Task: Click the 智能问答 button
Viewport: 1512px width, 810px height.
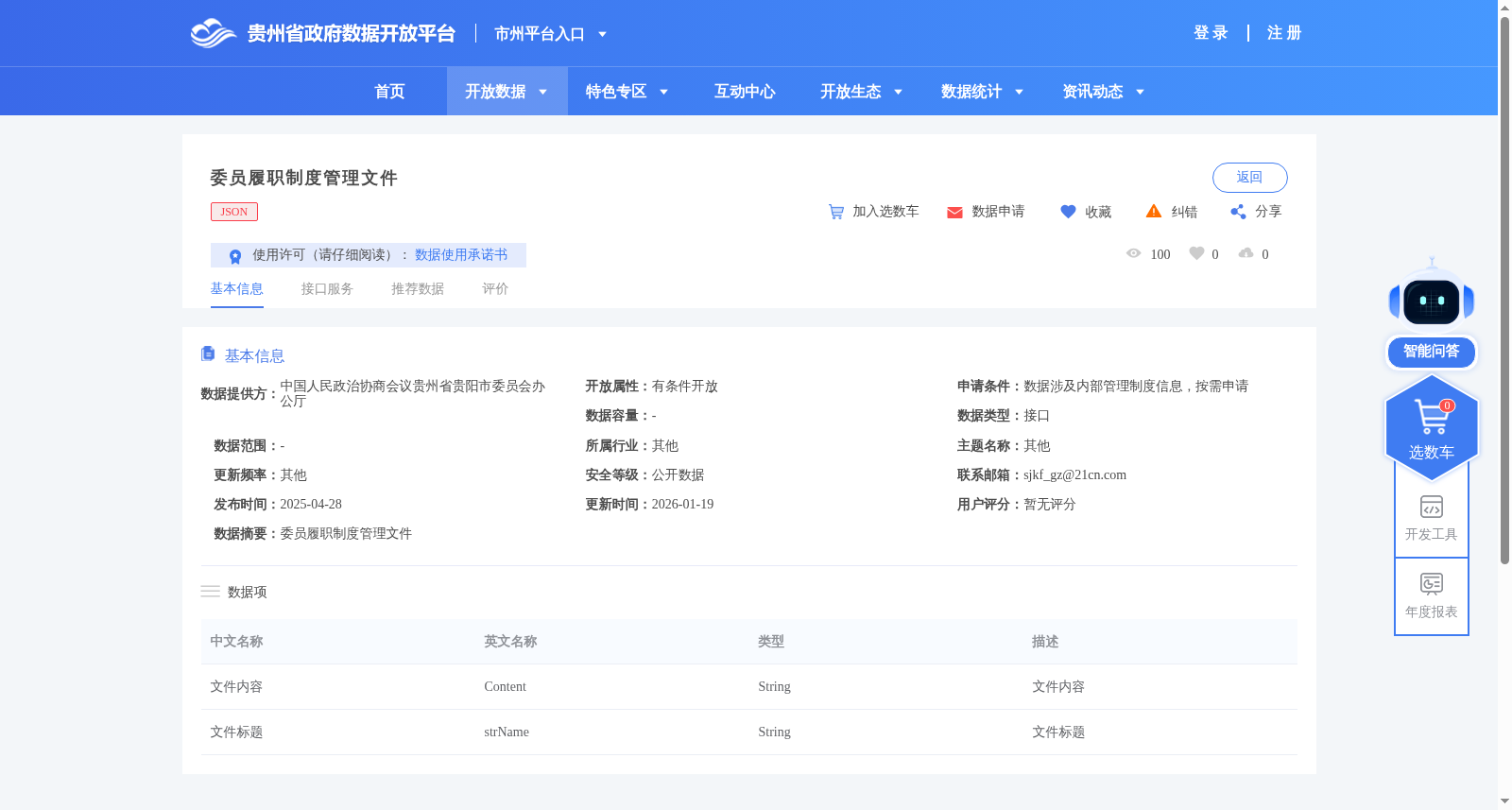Action: point(1432,352)
